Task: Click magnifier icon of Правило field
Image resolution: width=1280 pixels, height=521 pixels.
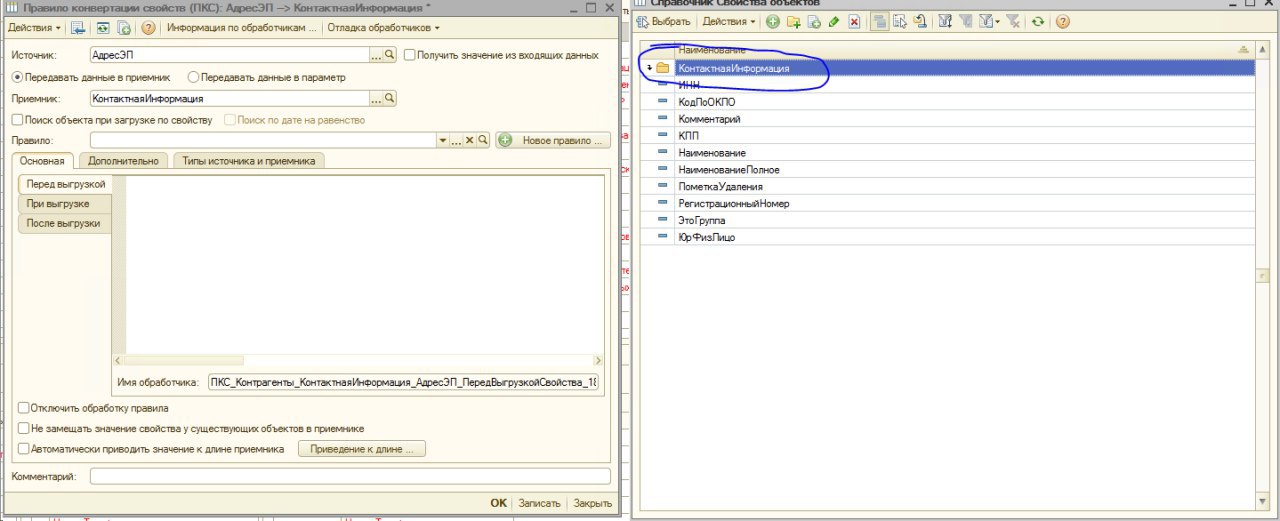Action: tap(483, 141)
